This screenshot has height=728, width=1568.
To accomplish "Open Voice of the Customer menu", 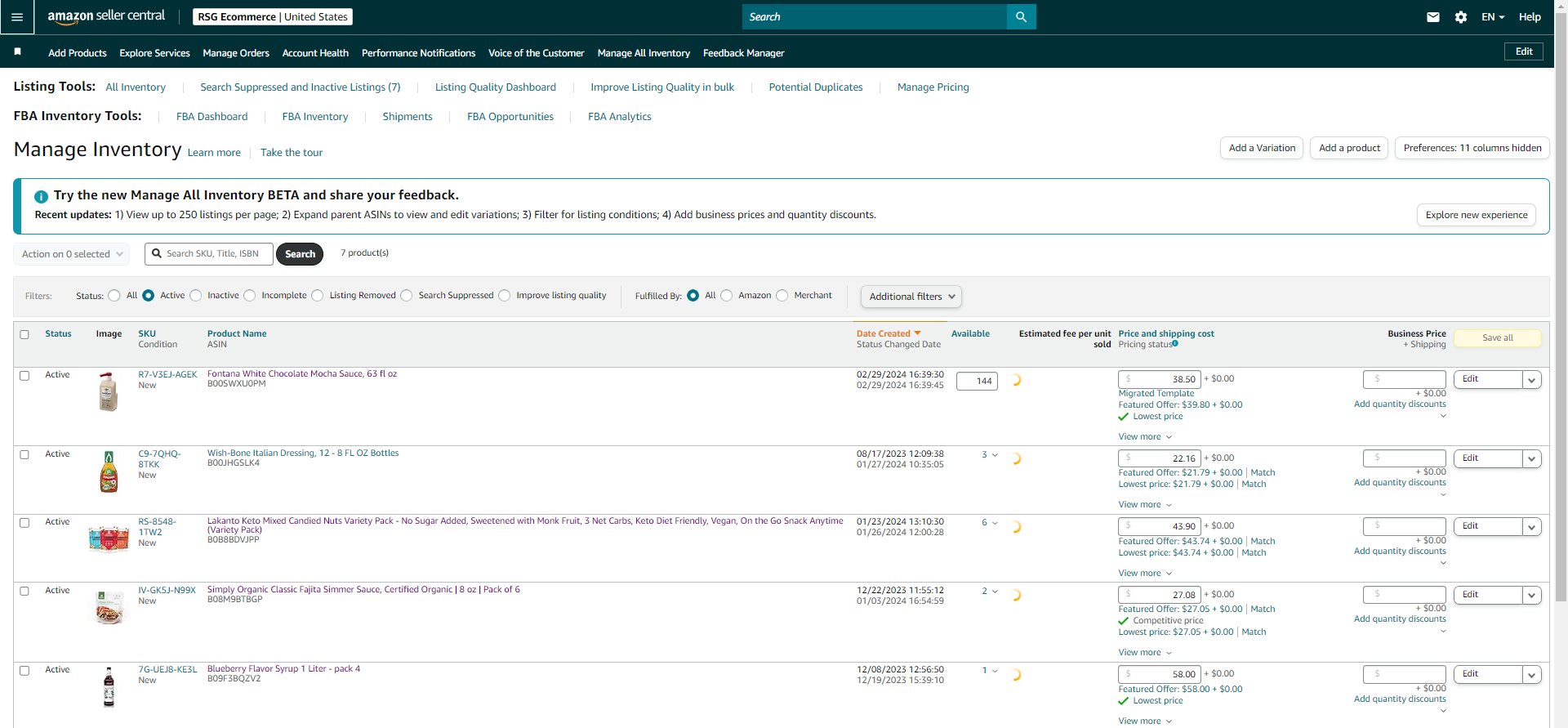I will coord(537,53).
